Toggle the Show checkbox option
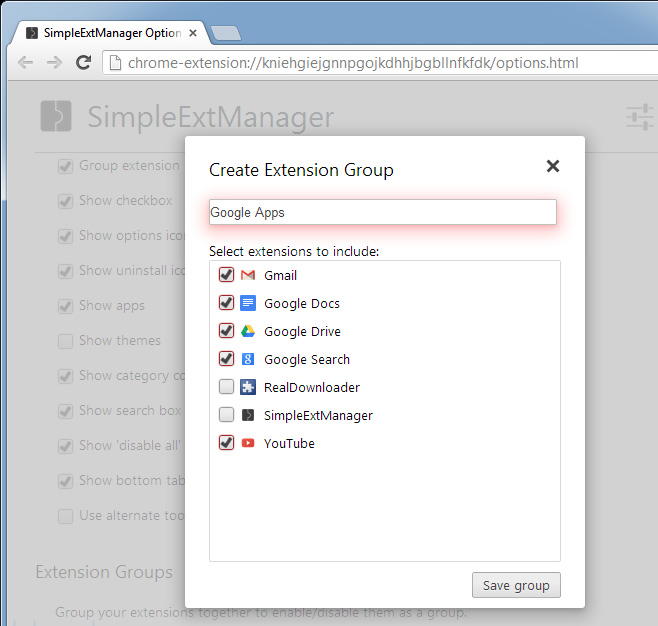 pos(65,201)
